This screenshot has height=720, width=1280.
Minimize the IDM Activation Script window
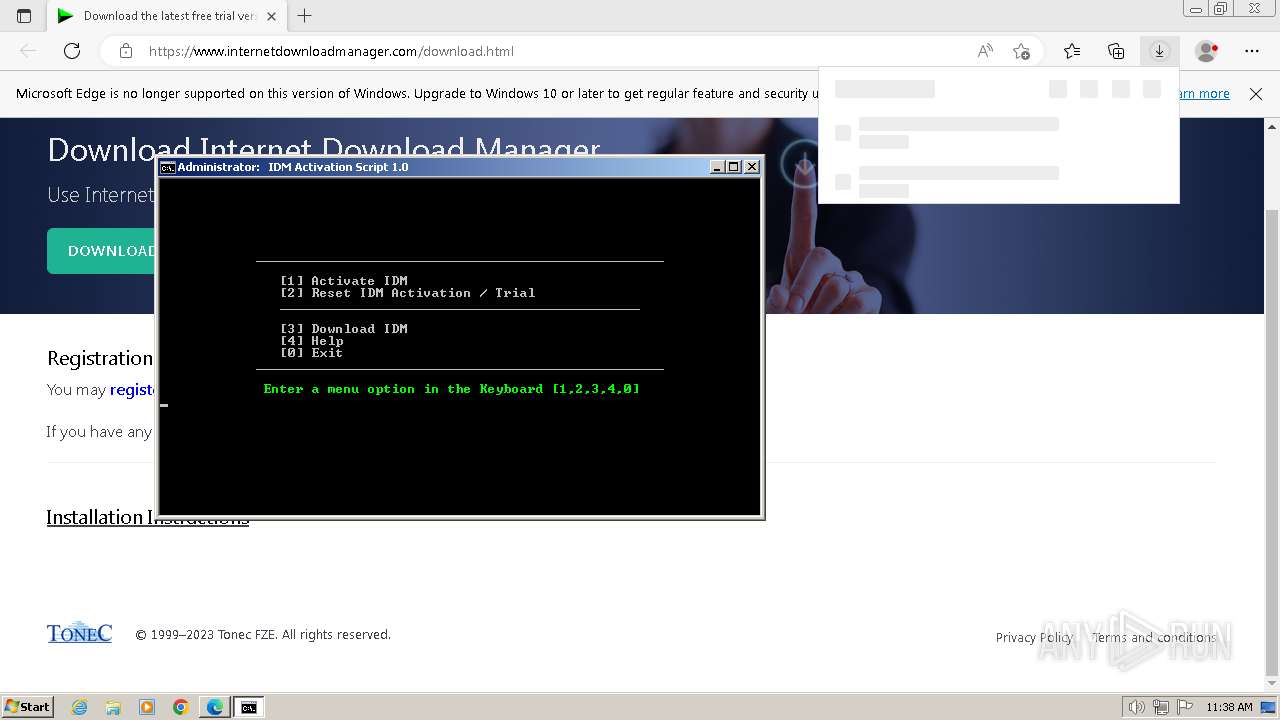pos(717,167)
